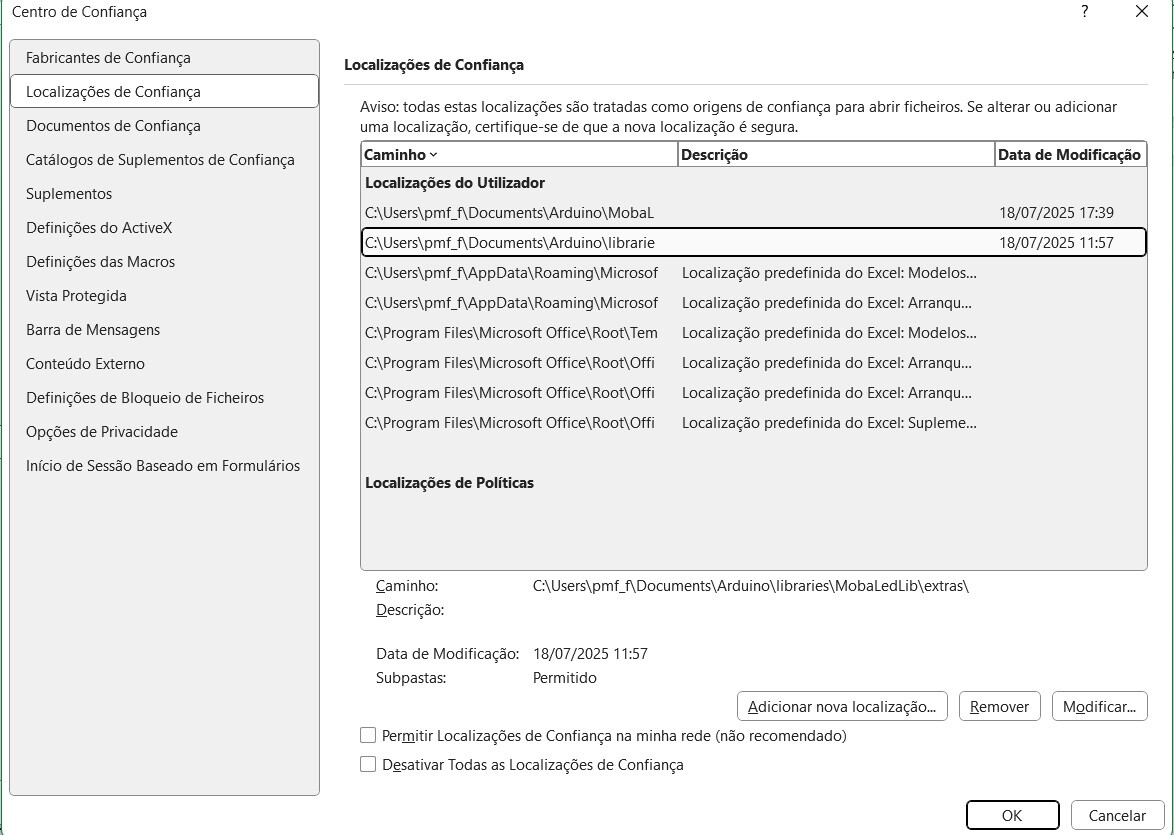Viewport: 1174px width, 835px height.
Task: Switch to Documentos de Confiança
Action: tap(113, 126)
